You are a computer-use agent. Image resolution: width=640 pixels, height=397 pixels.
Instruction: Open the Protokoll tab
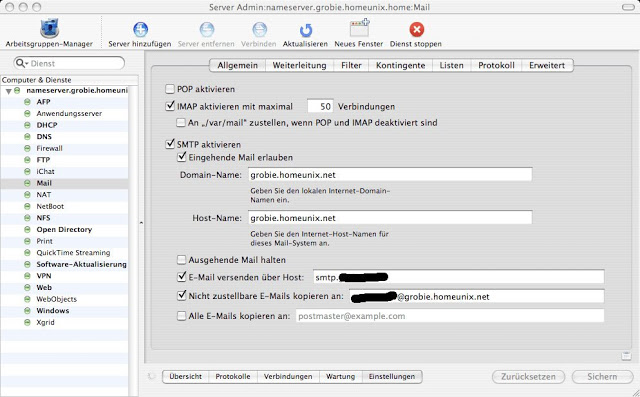(x=496, y=65)
